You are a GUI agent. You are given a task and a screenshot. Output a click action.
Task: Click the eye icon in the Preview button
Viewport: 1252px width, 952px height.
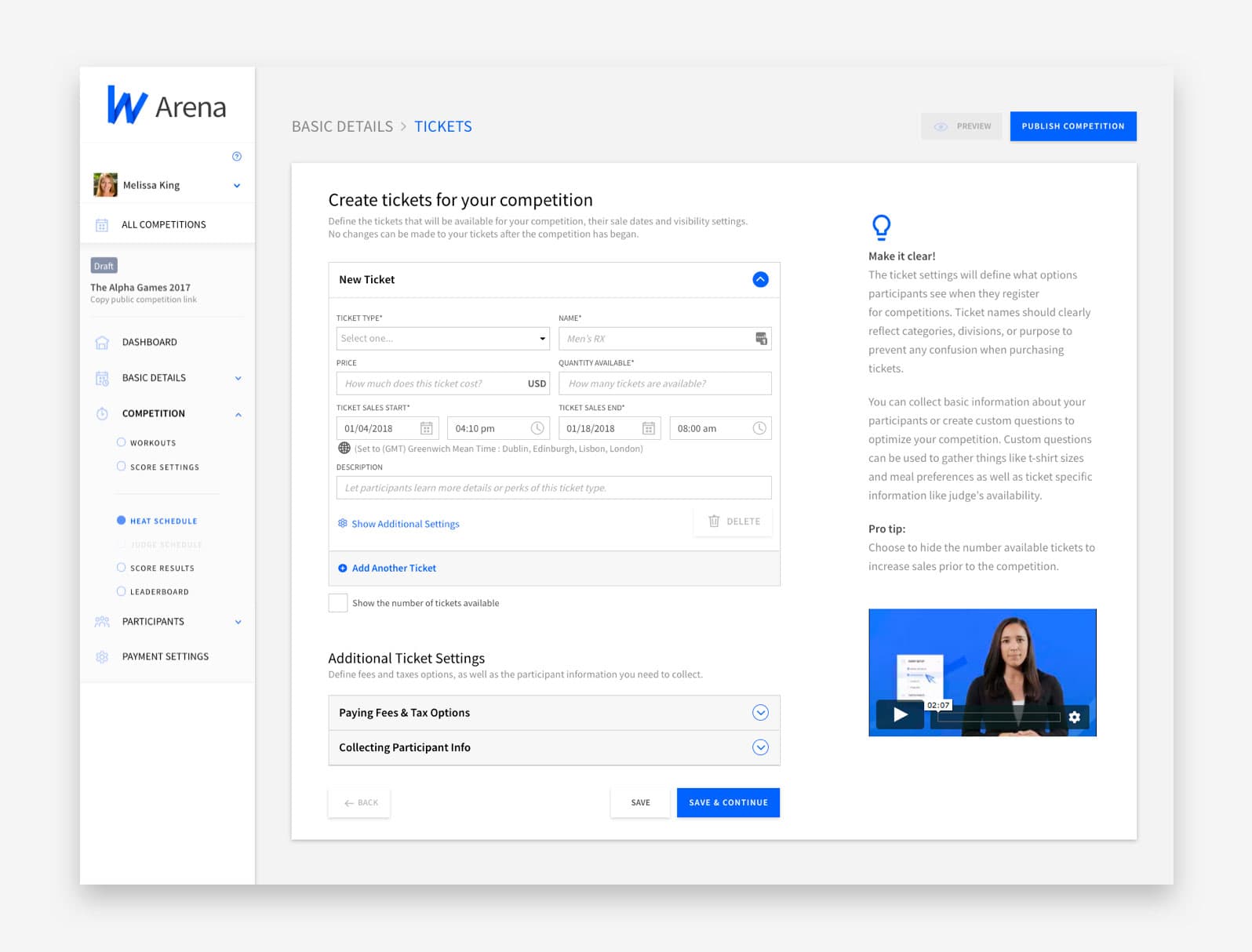coord(941,126)
